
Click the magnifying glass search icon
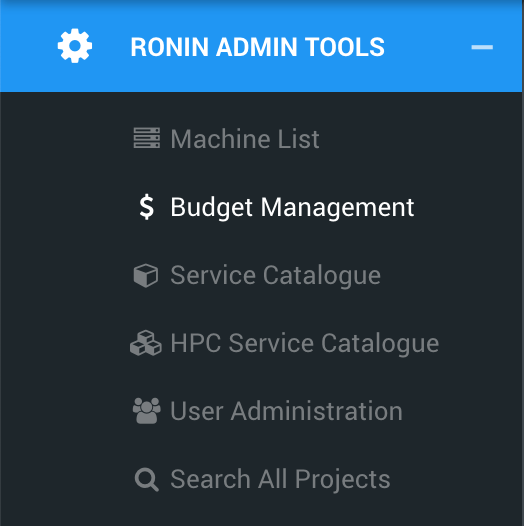tap(147, 479)
